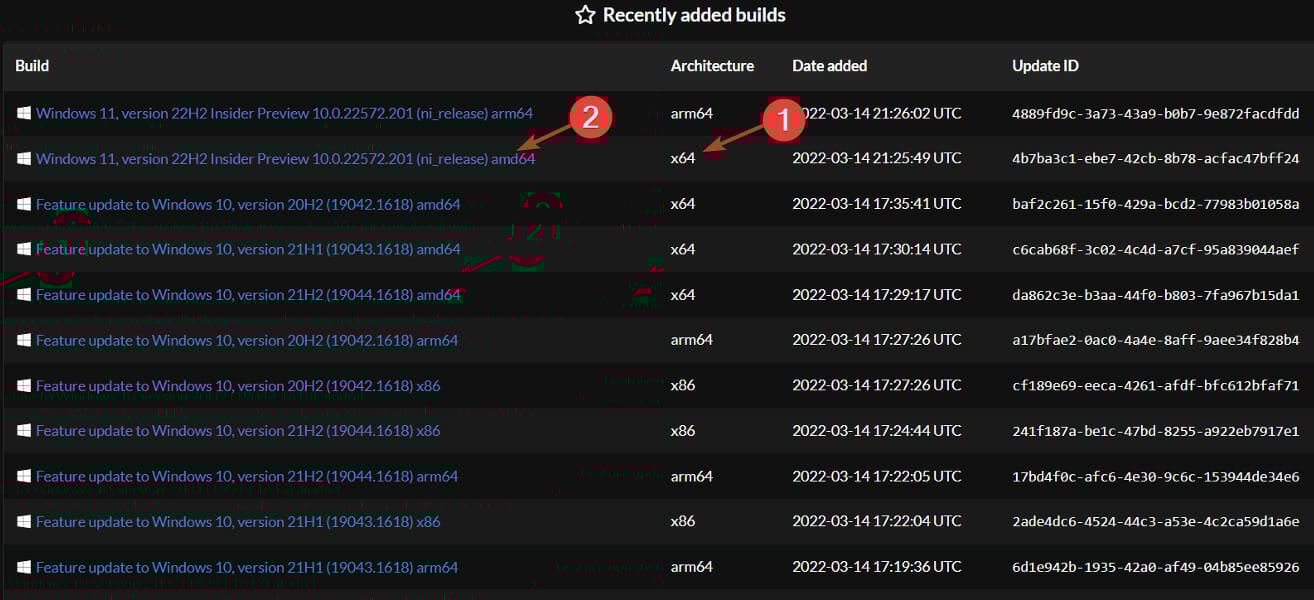Click the Update ID column header
Image resolution: width=1314 pixels, height=600 pixels.
click(x=1045, y=66)
